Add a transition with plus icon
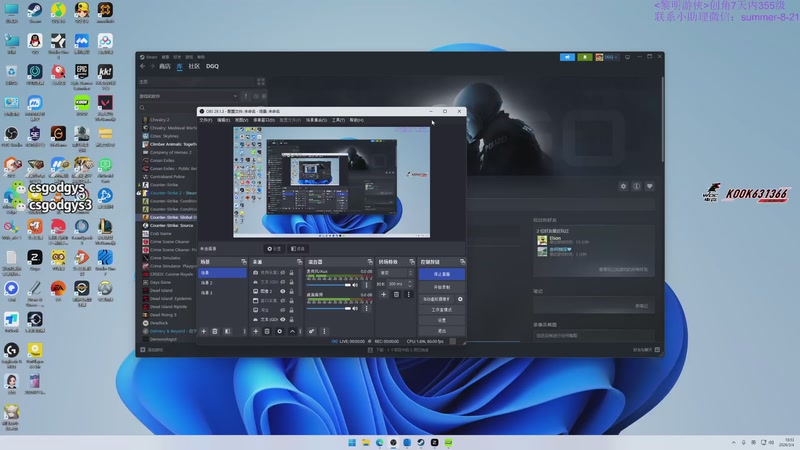800x450 pixels. [384, 294]
